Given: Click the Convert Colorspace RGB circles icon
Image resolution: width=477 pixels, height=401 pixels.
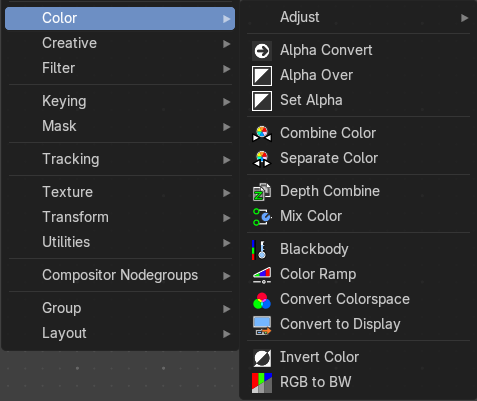Looking at the screenshot, I should [262, 300].
